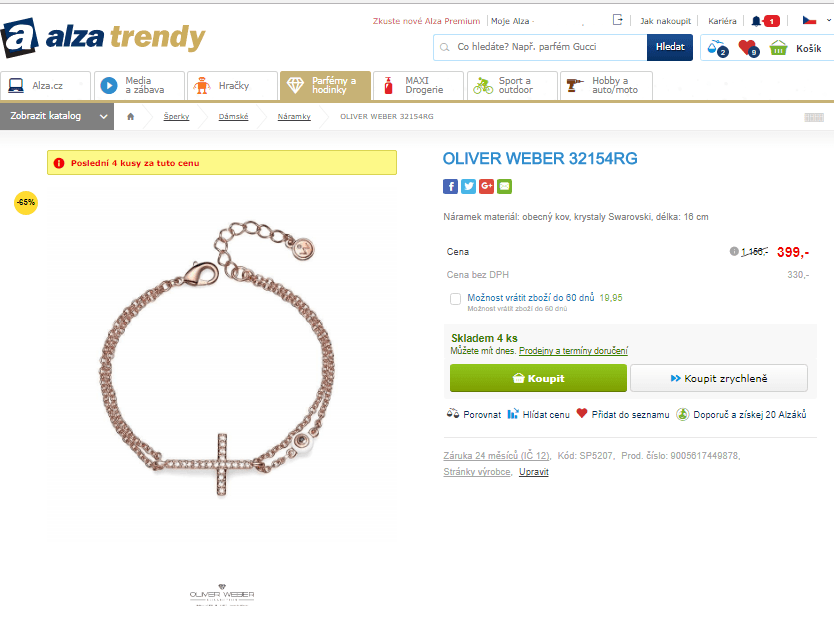The width and height of the screenshot is (834, 636).
Task: Open Prodejny a termíny doručení link
Action: [573, 351]
